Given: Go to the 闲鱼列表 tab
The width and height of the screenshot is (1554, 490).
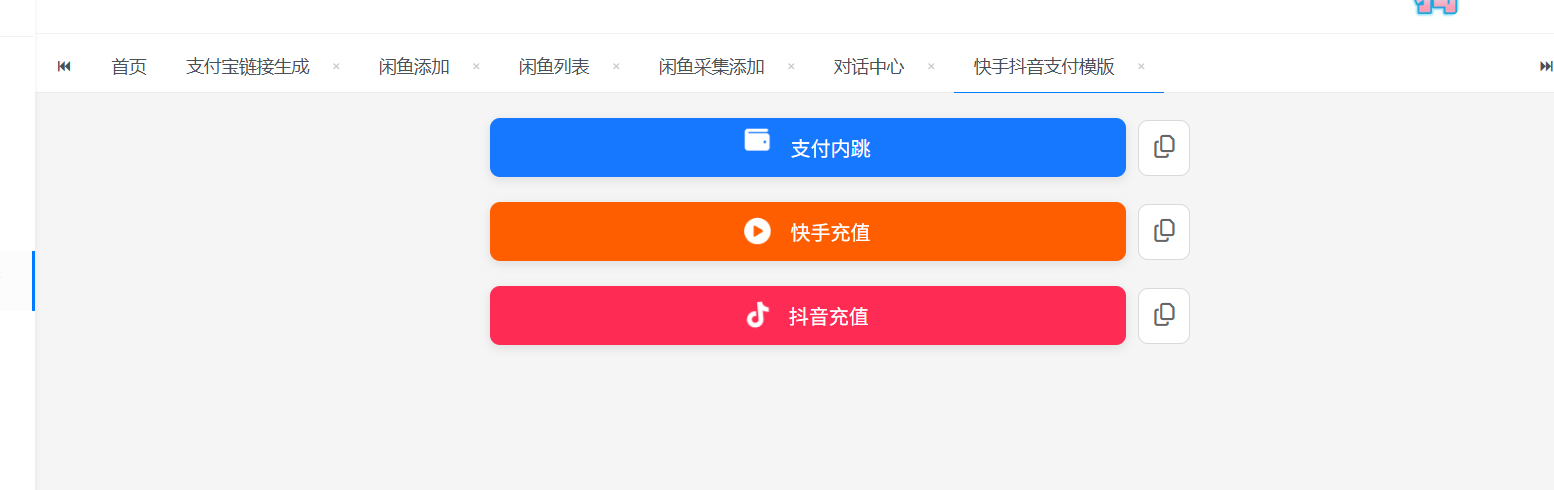Looking at the screenshot, I should [554, 67].
